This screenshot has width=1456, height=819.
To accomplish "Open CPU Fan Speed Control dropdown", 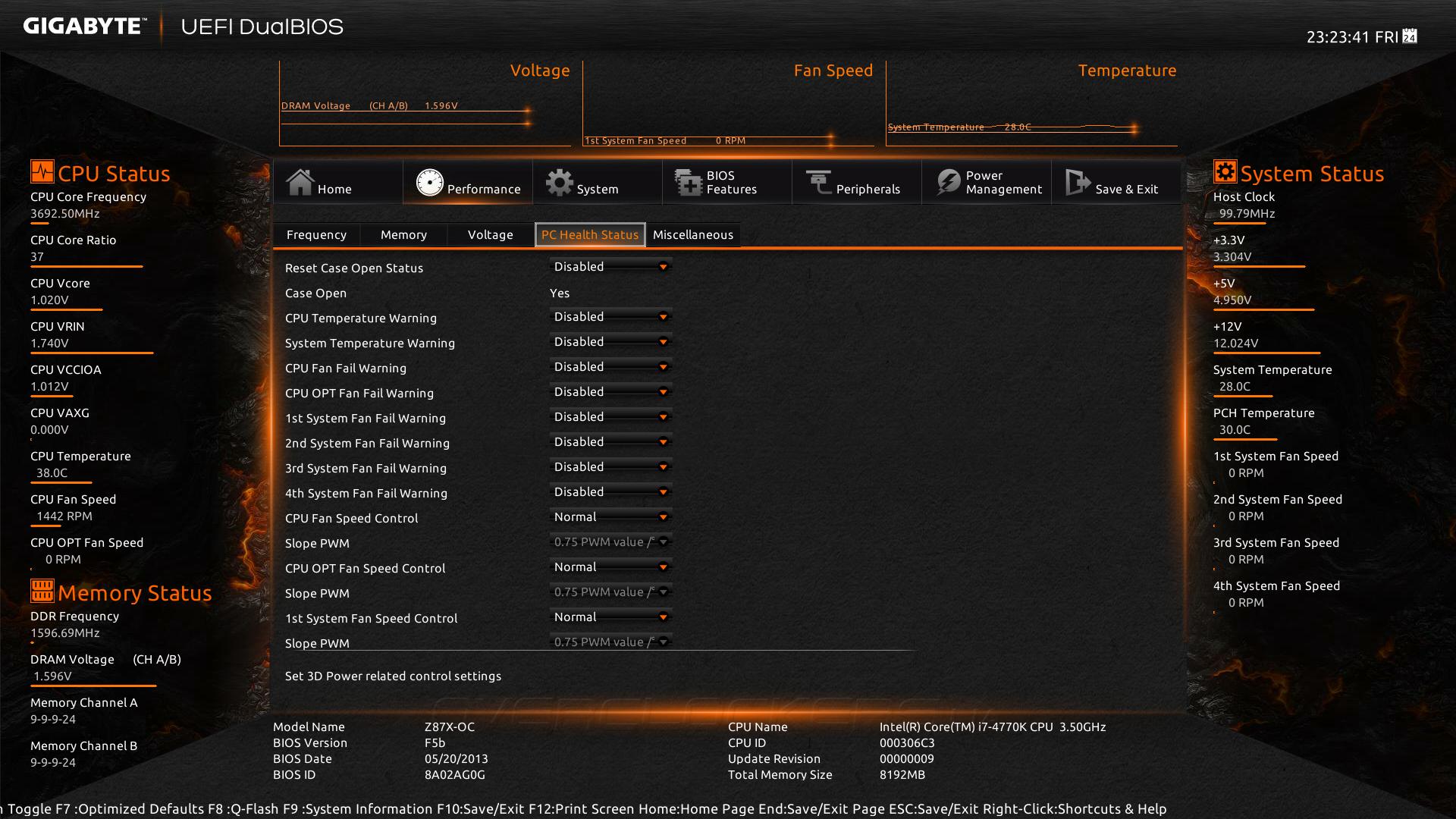I will pyautogui.click(x=610, y=517).
